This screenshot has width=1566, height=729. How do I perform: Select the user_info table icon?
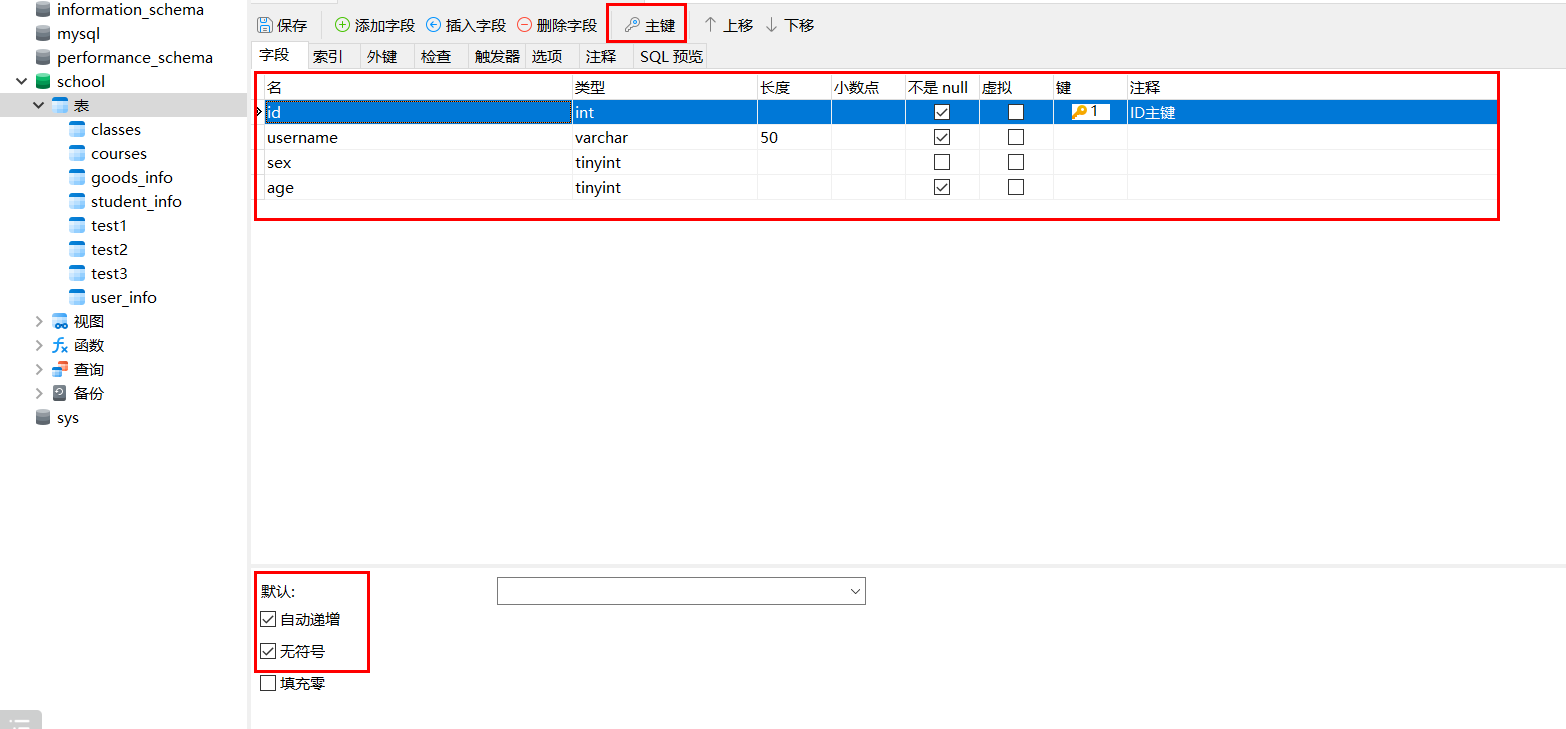coord(77,297)
